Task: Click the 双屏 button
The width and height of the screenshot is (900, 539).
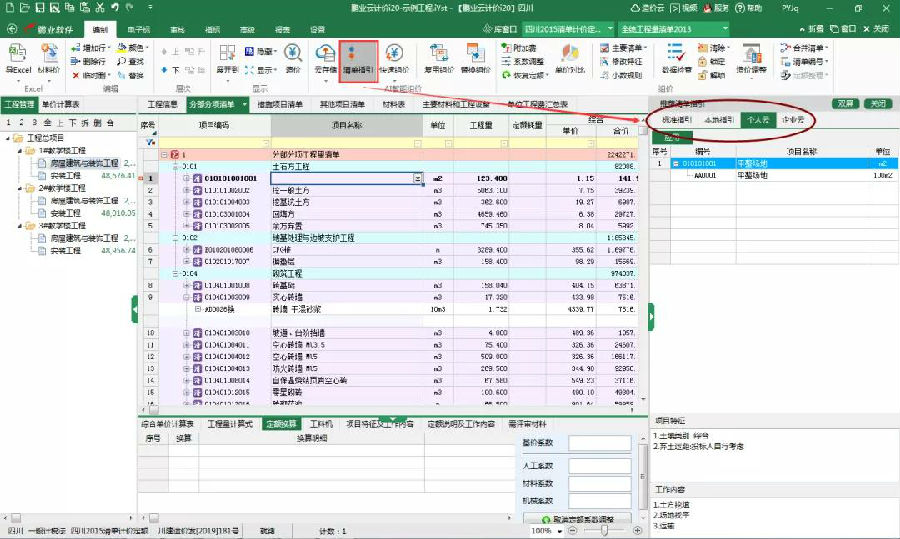Action: (845, 103)
